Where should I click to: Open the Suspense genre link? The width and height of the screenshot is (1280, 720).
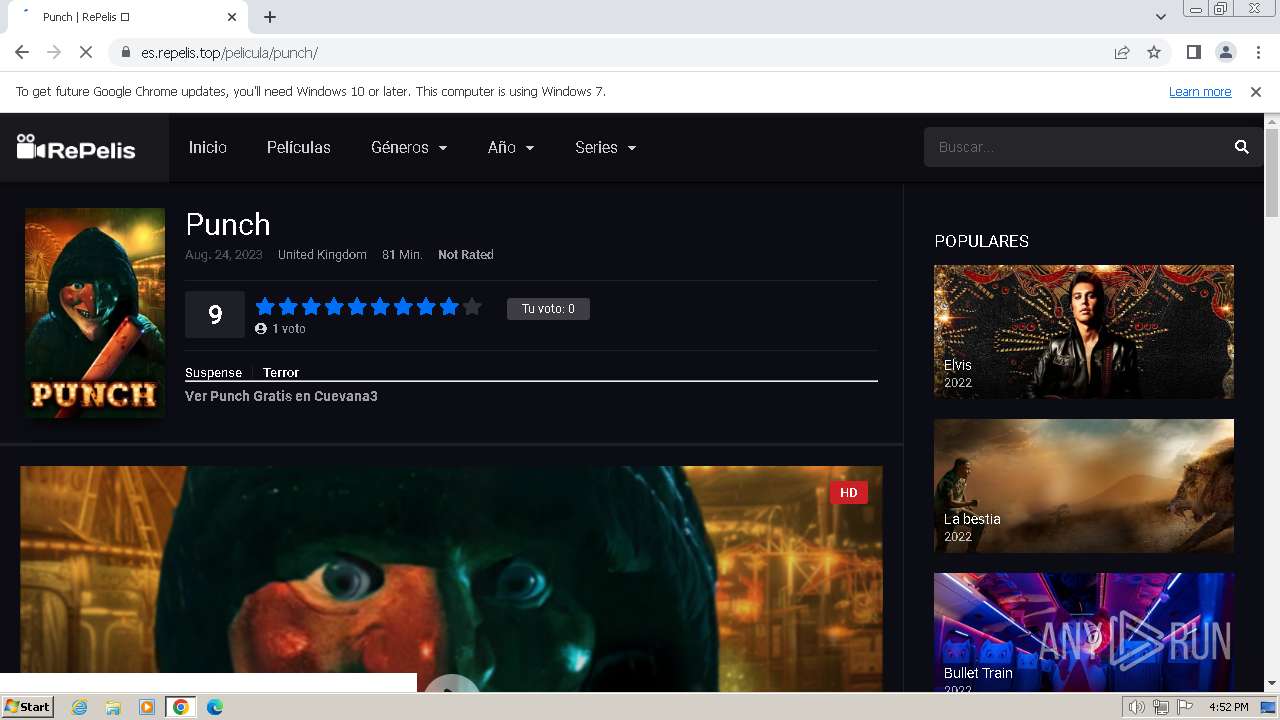pos(213,372)
